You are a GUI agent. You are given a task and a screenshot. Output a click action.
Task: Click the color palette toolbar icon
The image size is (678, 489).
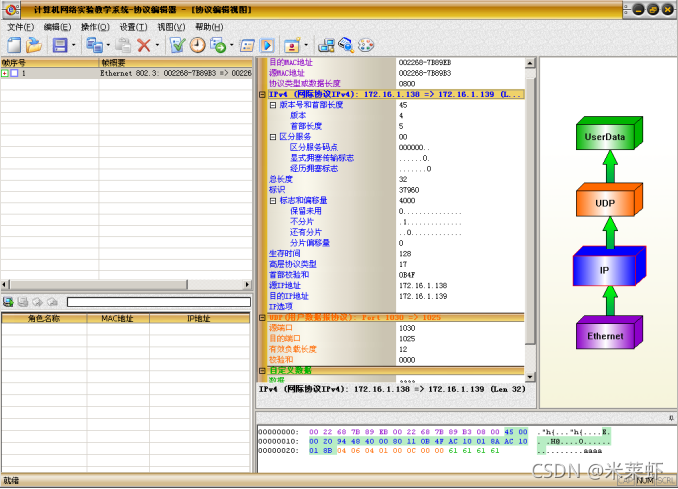point(364,45)
